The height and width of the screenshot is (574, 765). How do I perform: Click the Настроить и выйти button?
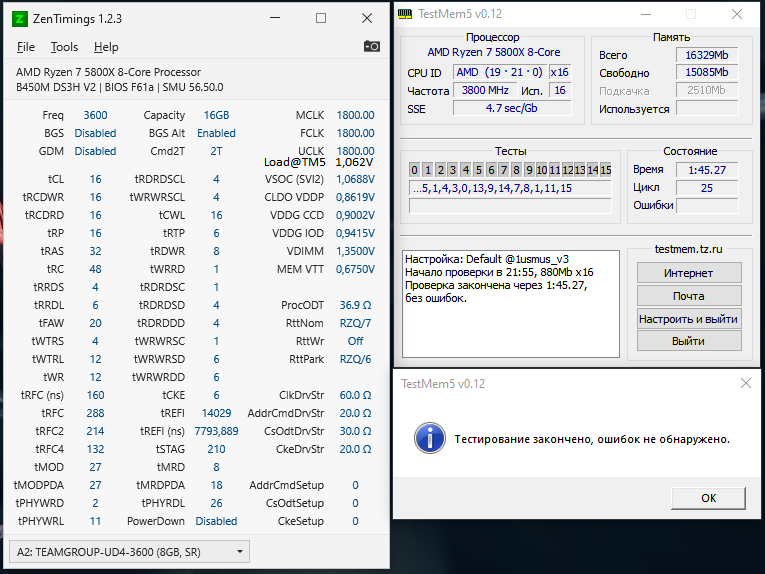point(689,319)
